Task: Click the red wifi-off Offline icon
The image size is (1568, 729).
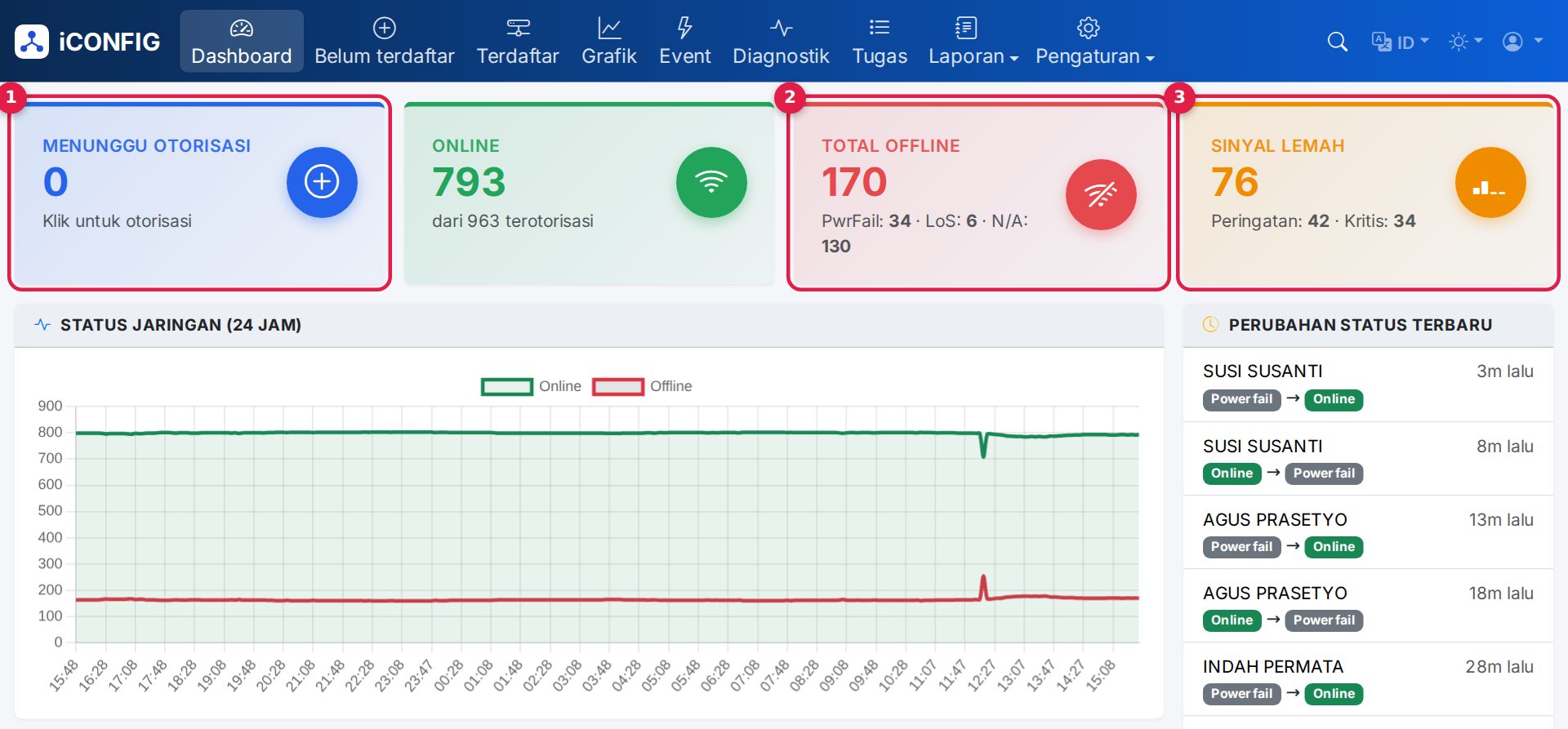Action: coord(1101,194)
